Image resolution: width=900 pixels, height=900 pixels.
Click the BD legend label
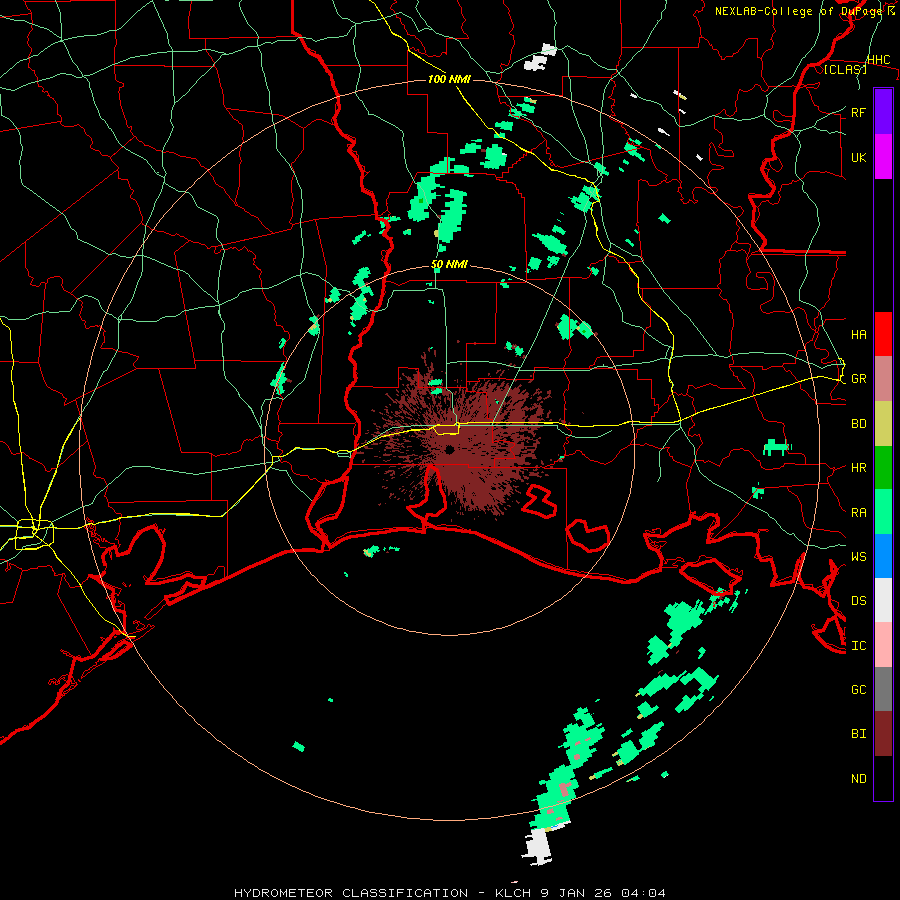tap(858, 424)
